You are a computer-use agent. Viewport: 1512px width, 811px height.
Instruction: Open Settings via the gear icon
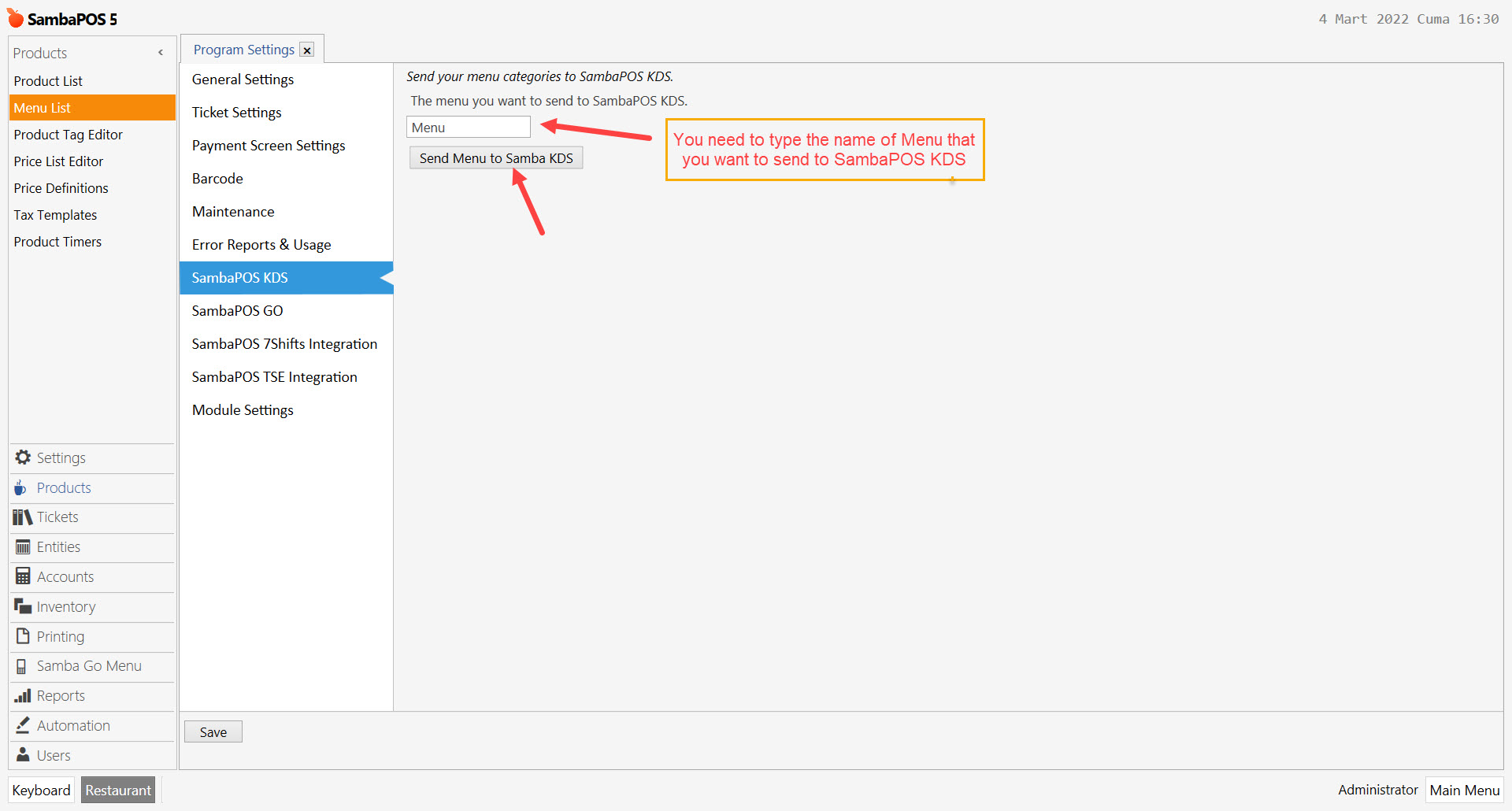[x=22, y=457]
